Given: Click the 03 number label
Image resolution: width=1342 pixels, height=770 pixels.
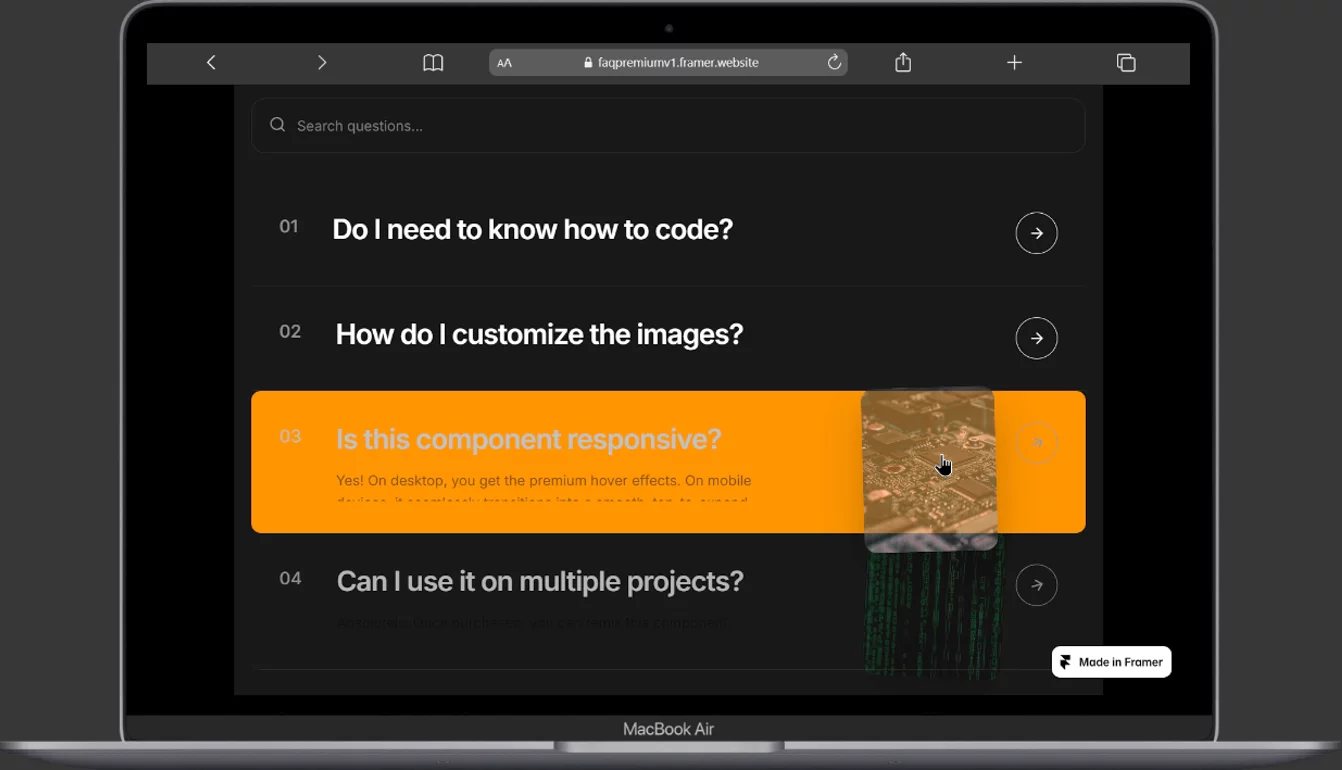Looking at the screenshot, I should [x=290, y=437].
